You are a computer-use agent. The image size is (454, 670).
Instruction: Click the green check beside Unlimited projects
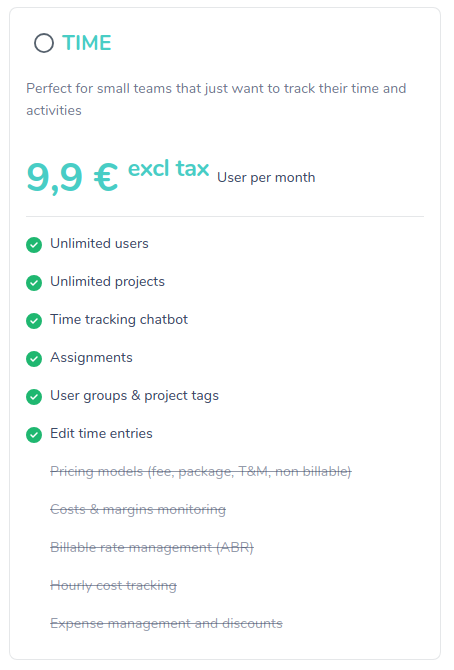[34, 283]
